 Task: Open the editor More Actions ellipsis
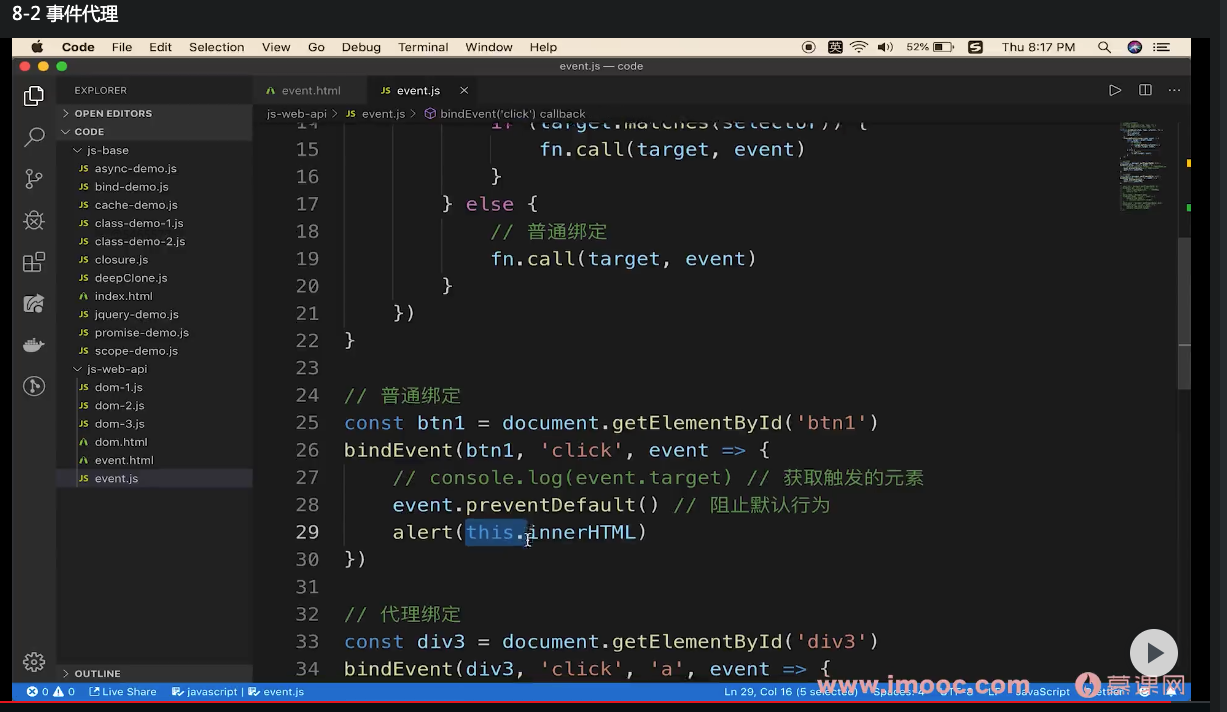point(1174,90)
